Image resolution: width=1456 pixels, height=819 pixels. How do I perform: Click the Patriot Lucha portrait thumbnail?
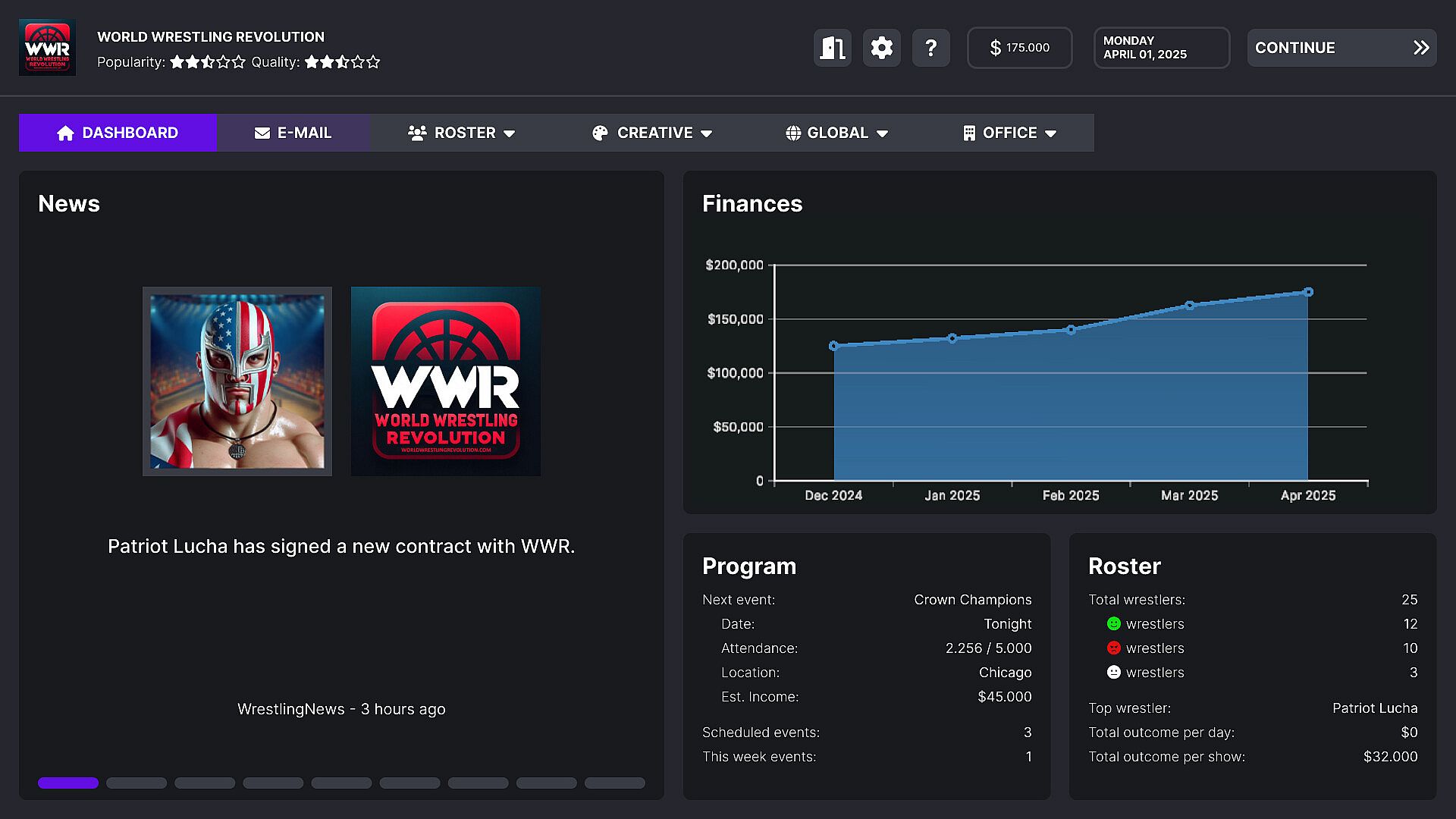coord(237,381)
